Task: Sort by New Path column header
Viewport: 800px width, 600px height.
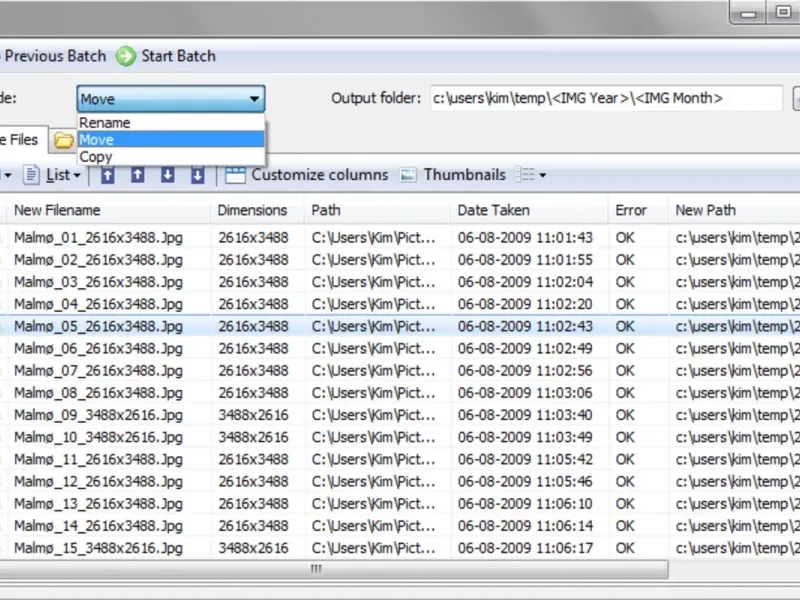Action: coord(734,210)
